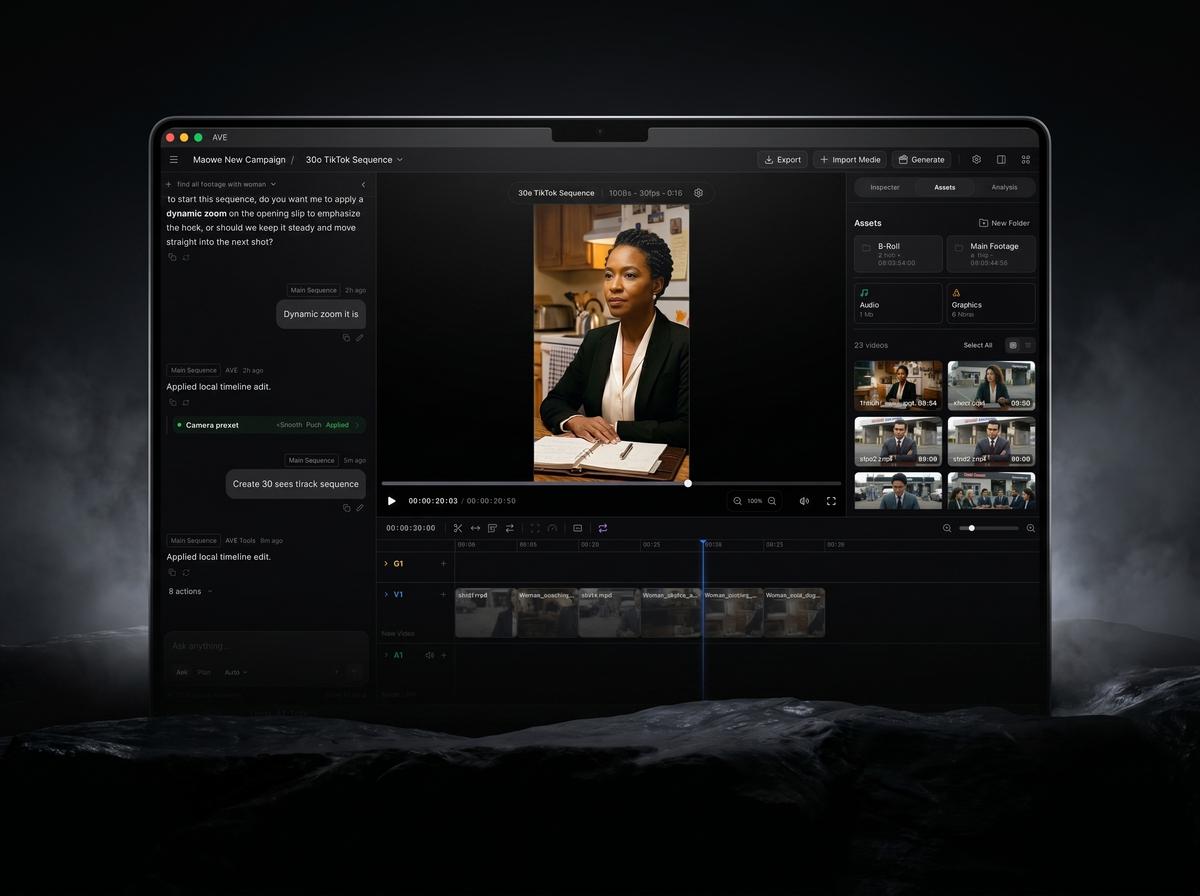This screenshot has height=896, width=1200.
Task: Expand the A1 track
Action: [386, 655]
